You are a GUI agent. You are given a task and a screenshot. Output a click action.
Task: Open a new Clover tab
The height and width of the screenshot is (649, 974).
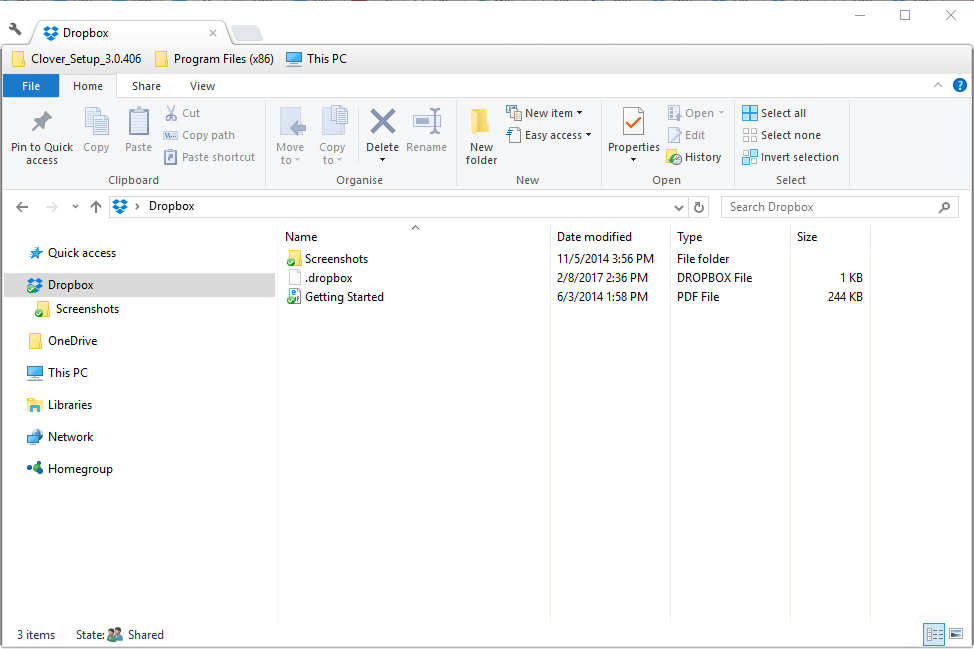tap(247, 33)
